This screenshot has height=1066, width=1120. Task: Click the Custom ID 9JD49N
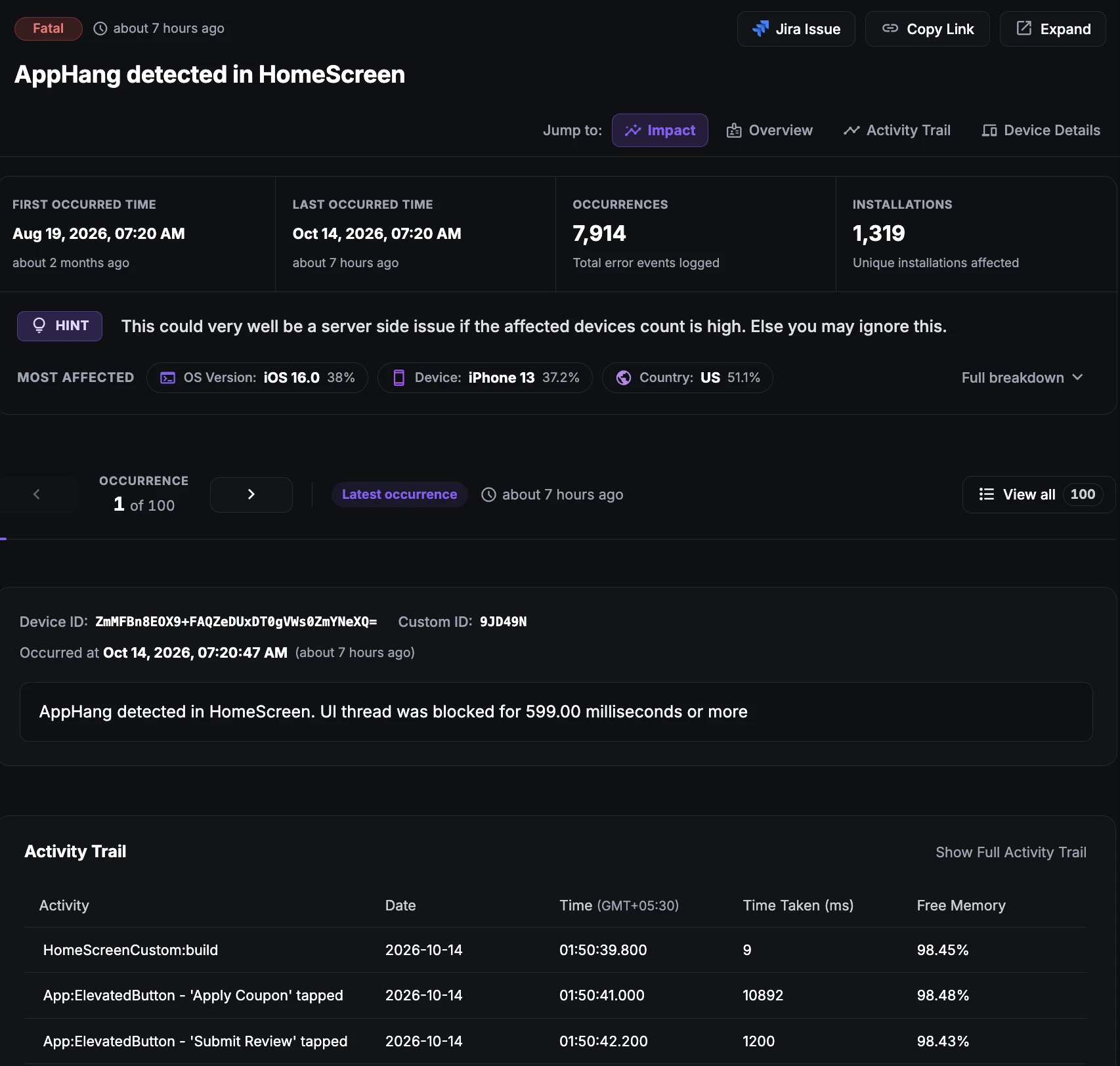tap(503, 622)
